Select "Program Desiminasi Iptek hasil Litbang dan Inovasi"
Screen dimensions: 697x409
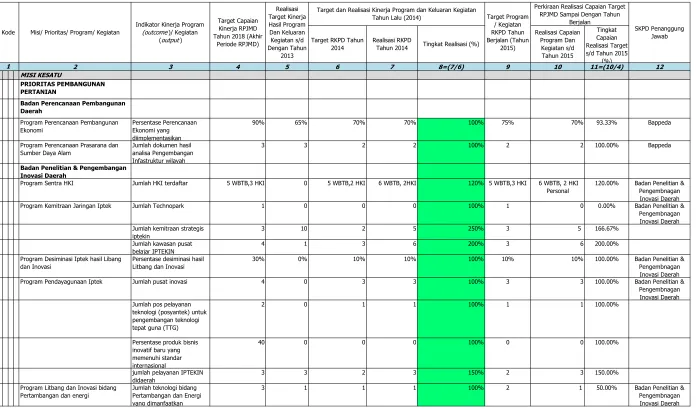tap(75, 266)
